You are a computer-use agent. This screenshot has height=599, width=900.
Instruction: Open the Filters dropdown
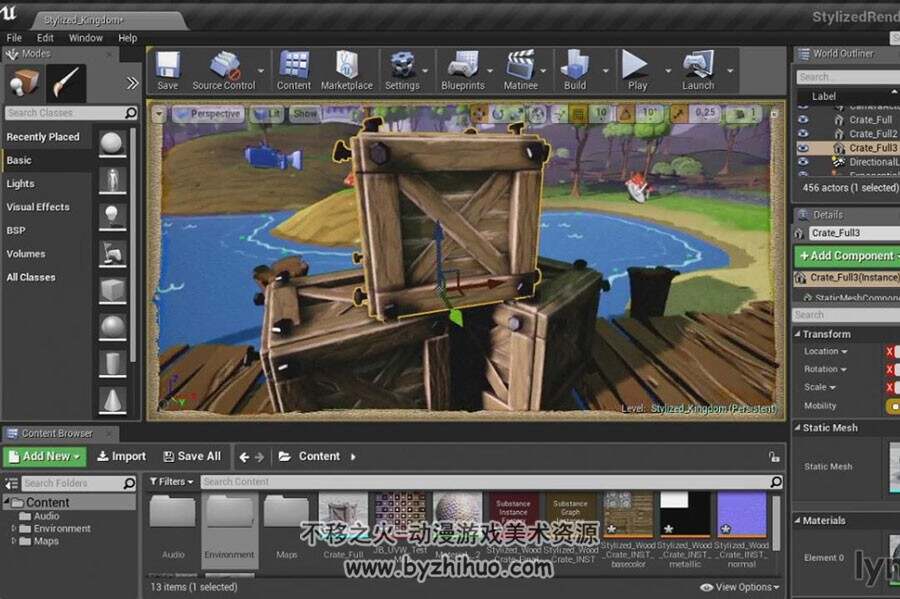tap(171, 481)
